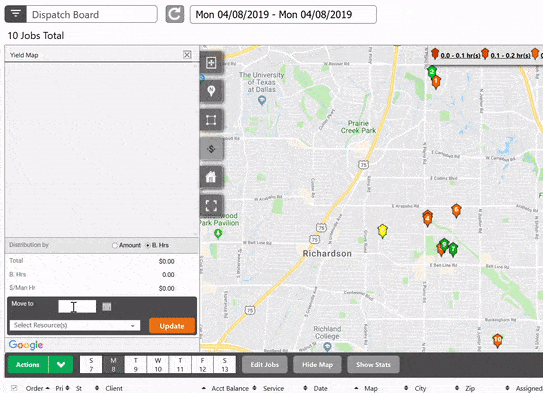Click the home icon on map toolbar

point(211,177)
